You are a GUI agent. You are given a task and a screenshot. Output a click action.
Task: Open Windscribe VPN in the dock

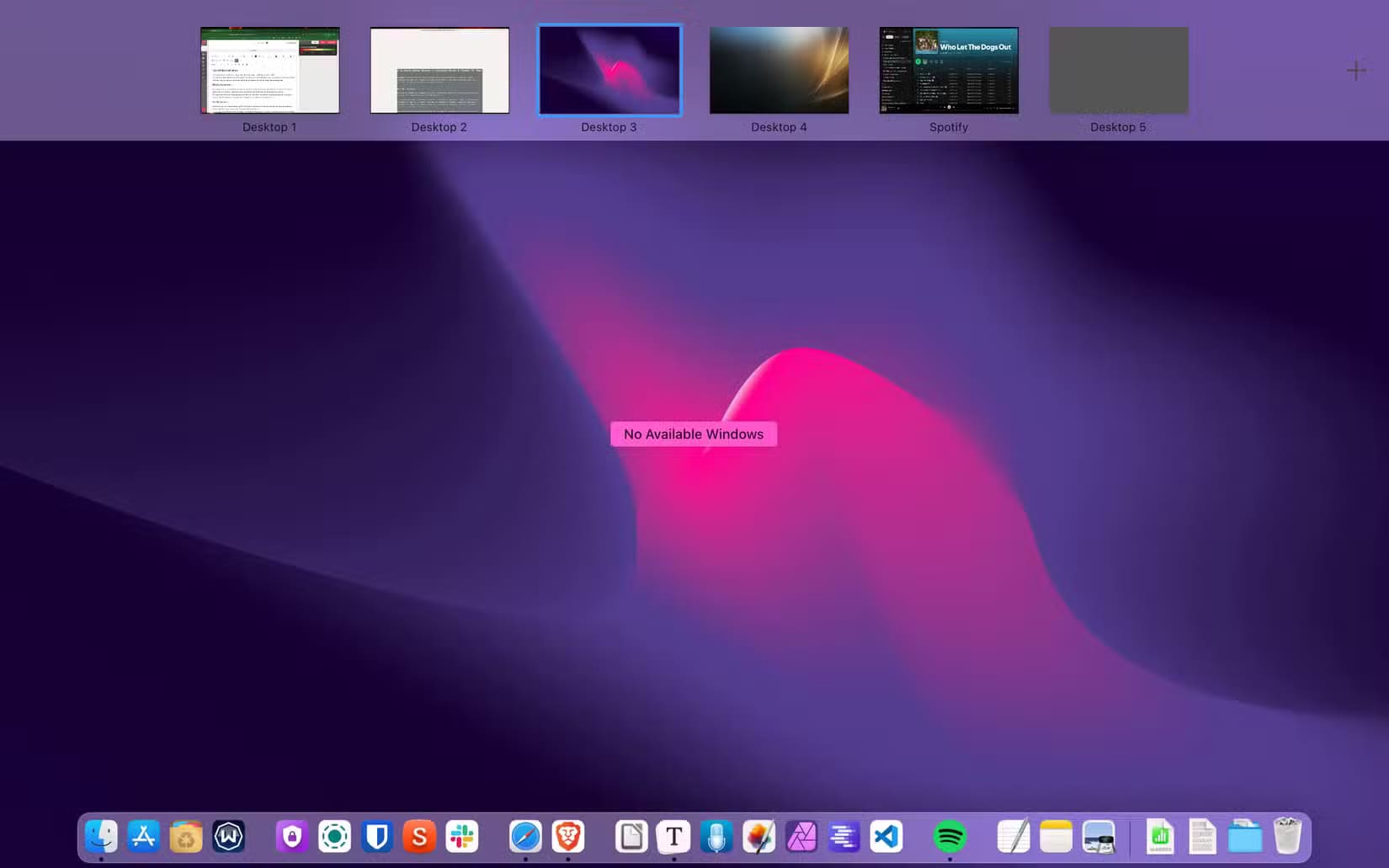(229, 837)
